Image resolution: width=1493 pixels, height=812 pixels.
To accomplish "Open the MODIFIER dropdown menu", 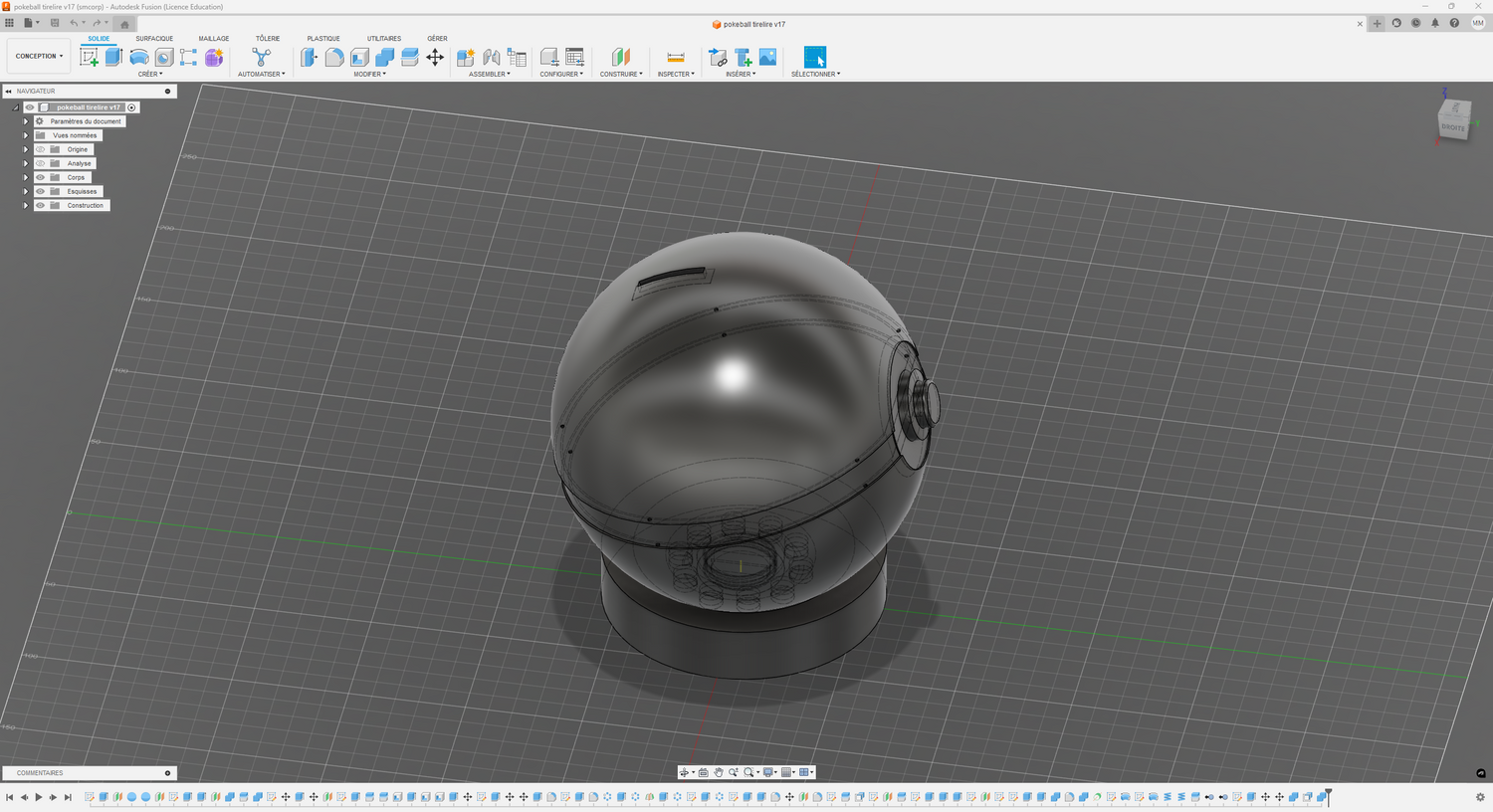I will tap(369, 74).
